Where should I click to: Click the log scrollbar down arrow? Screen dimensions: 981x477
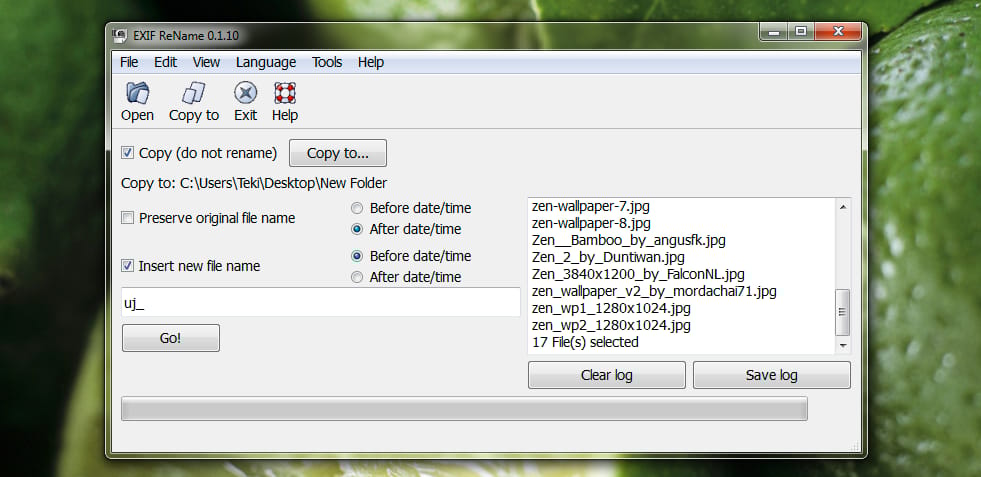(842, 345)
